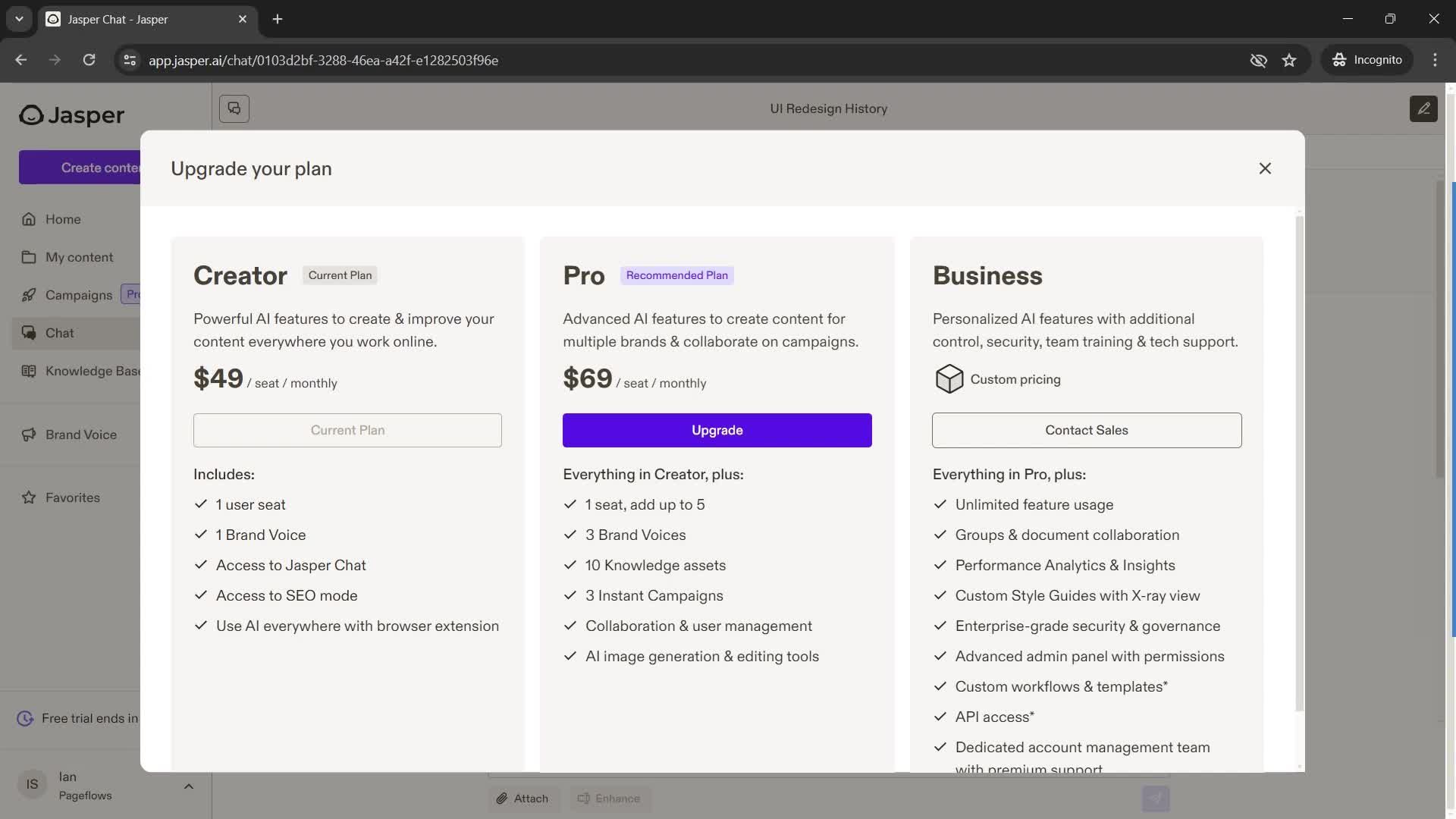The image size is (1456, 819).
Task: Click the Campaigns icon in sidebar
Action: point(29,294)
